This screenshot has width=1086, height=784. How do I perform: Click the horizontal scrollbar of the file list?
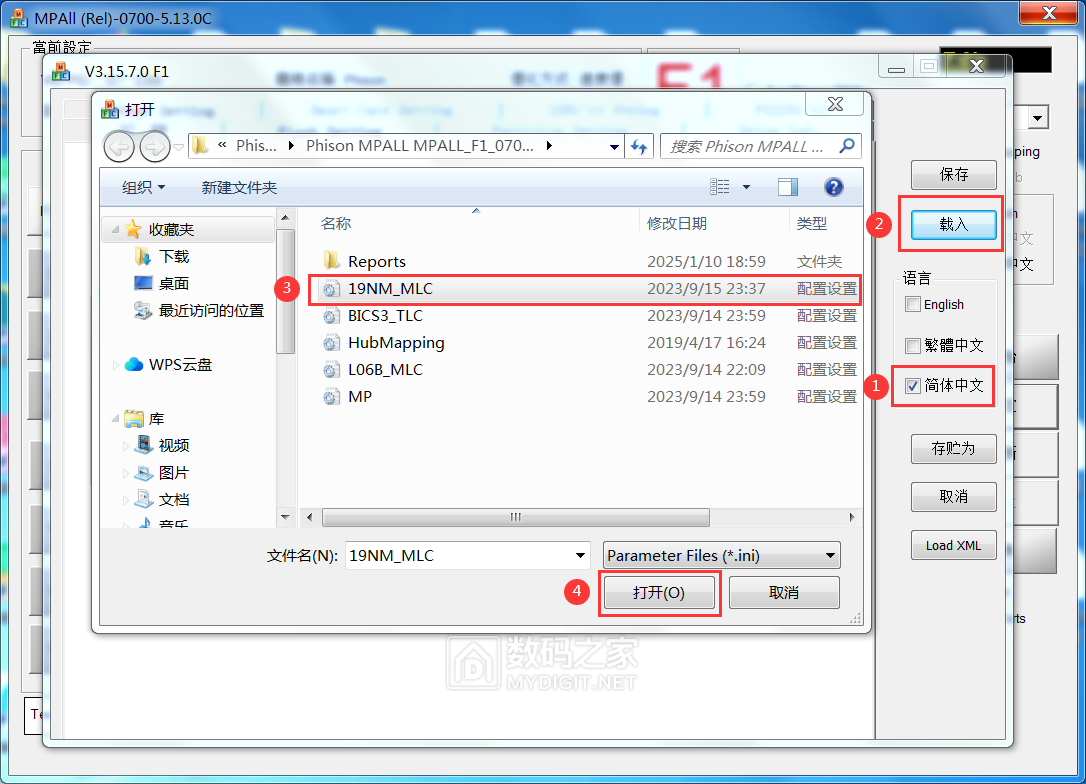[x=516, y=517]
